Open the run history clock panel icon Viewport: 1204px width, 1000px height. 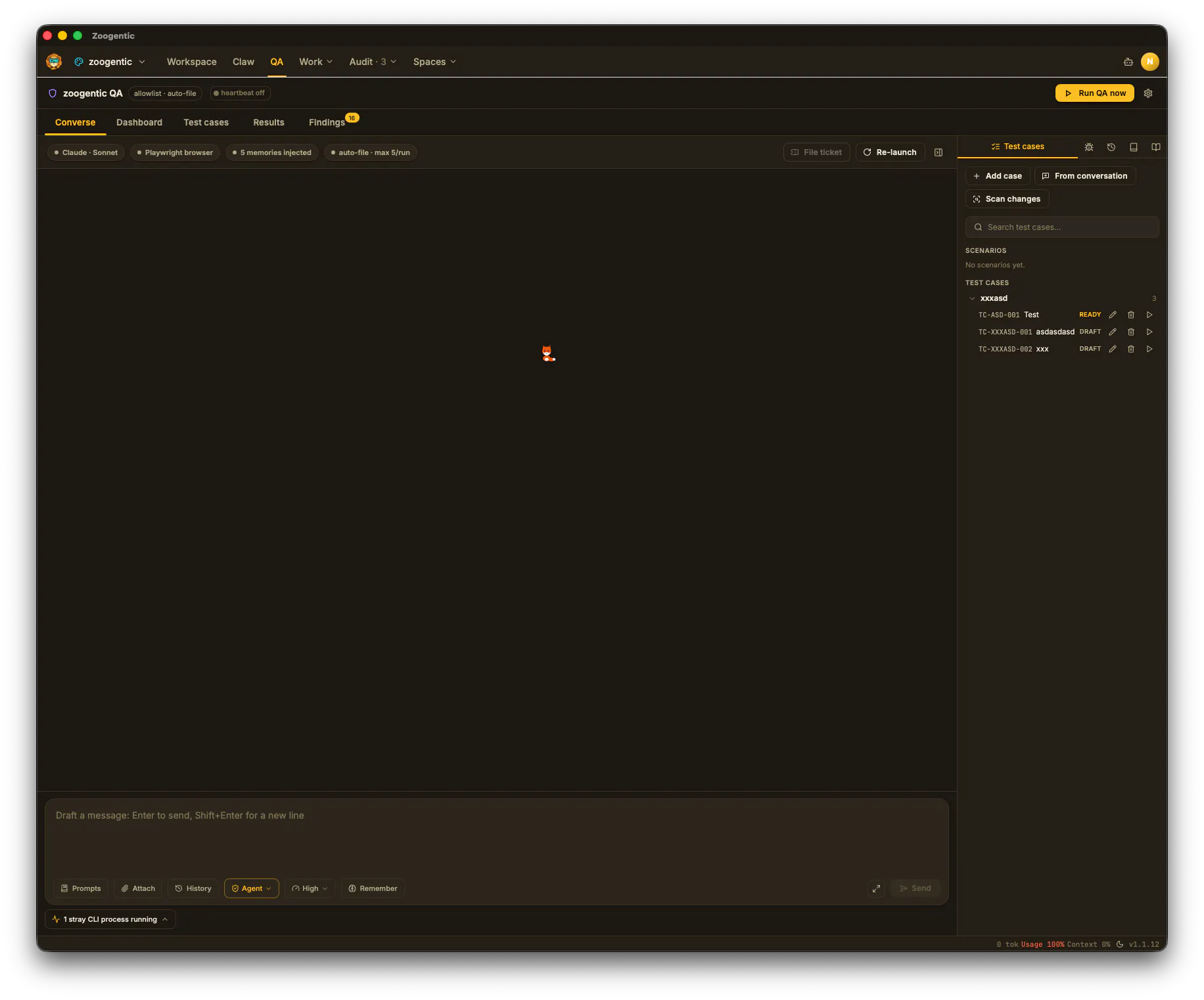(1111, 147)
